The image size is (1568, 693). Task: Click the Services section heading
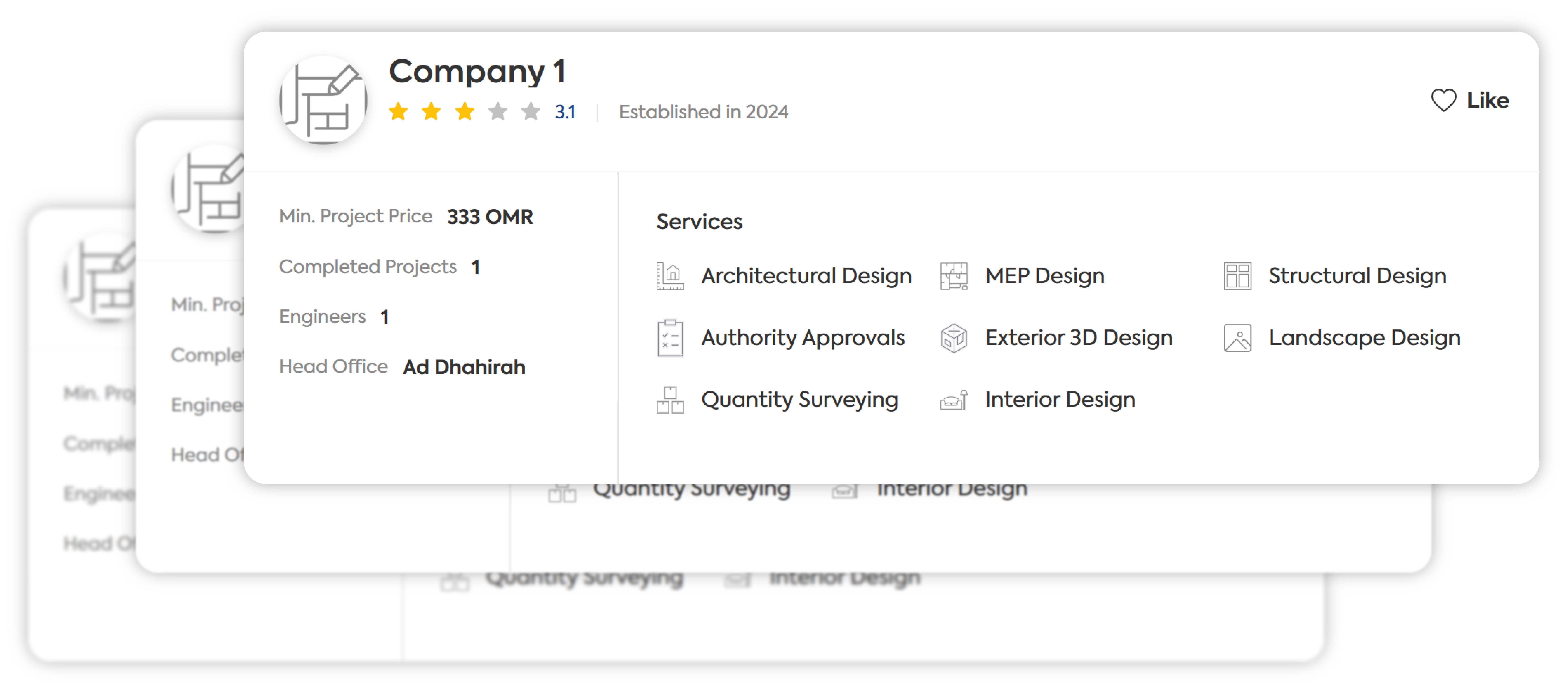699,222
